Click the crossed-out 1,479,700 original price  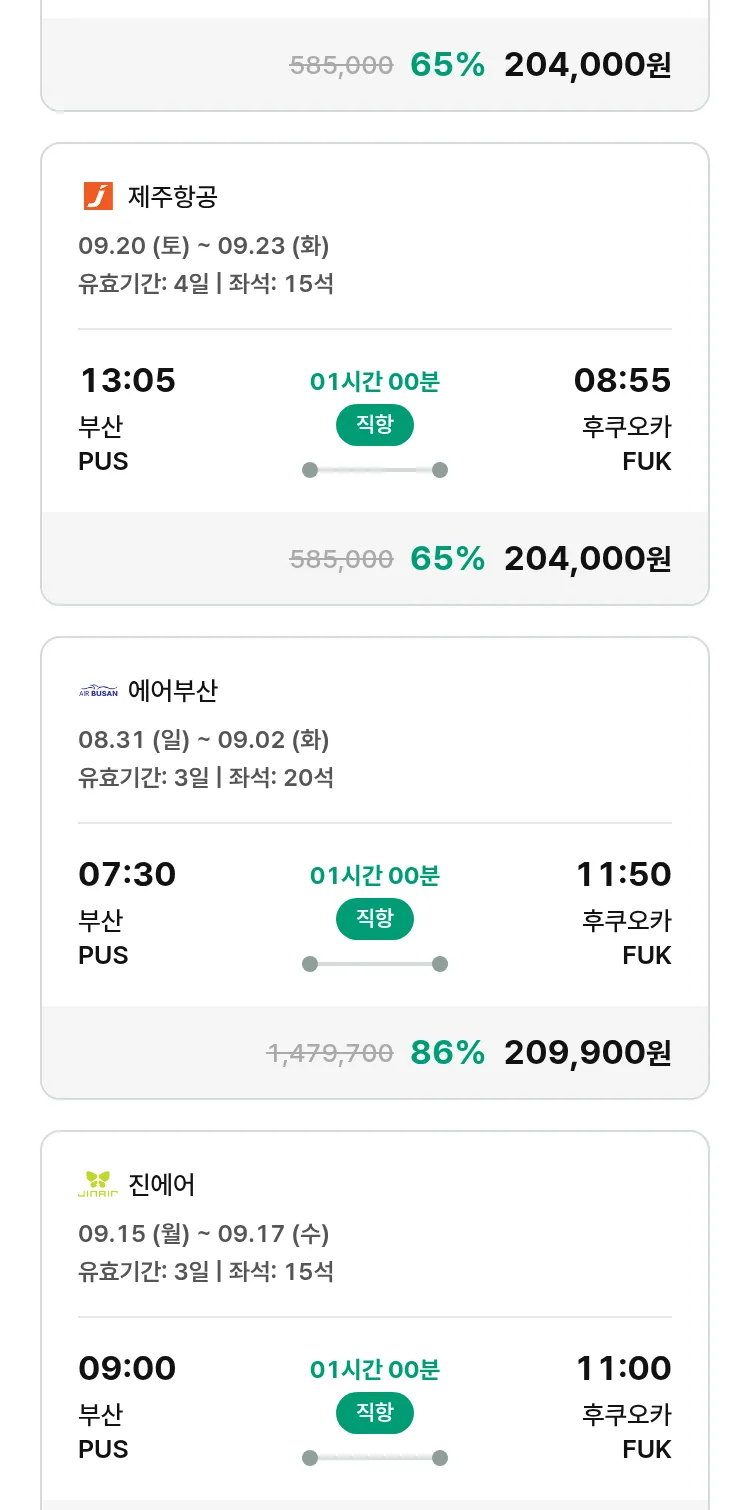coord(329,1053)
